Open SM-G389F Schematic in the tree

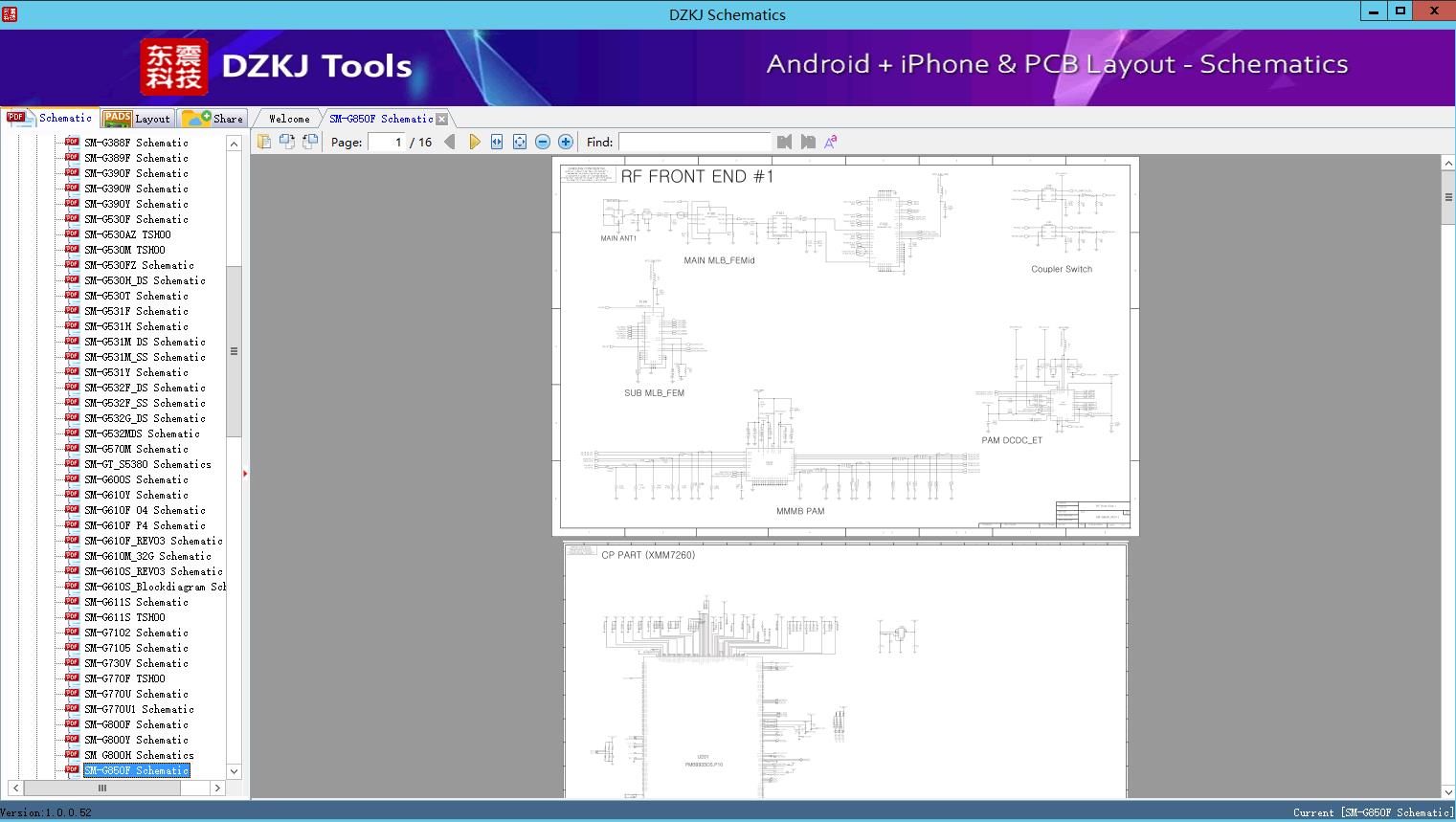pyautogui.click(x=136, y=158)
